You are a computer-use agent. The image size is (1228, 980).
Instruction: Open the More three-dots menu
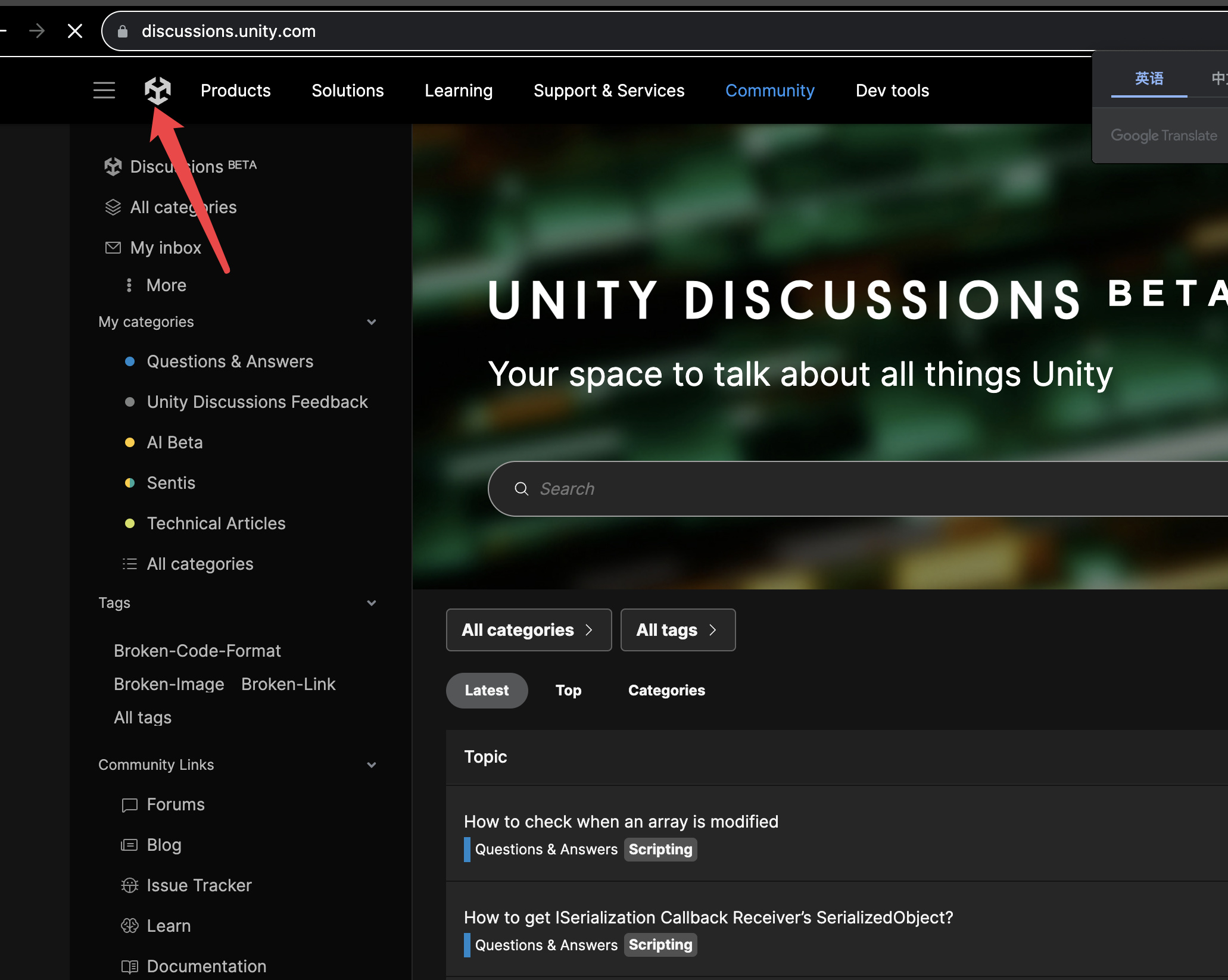(x=129, y=285)
